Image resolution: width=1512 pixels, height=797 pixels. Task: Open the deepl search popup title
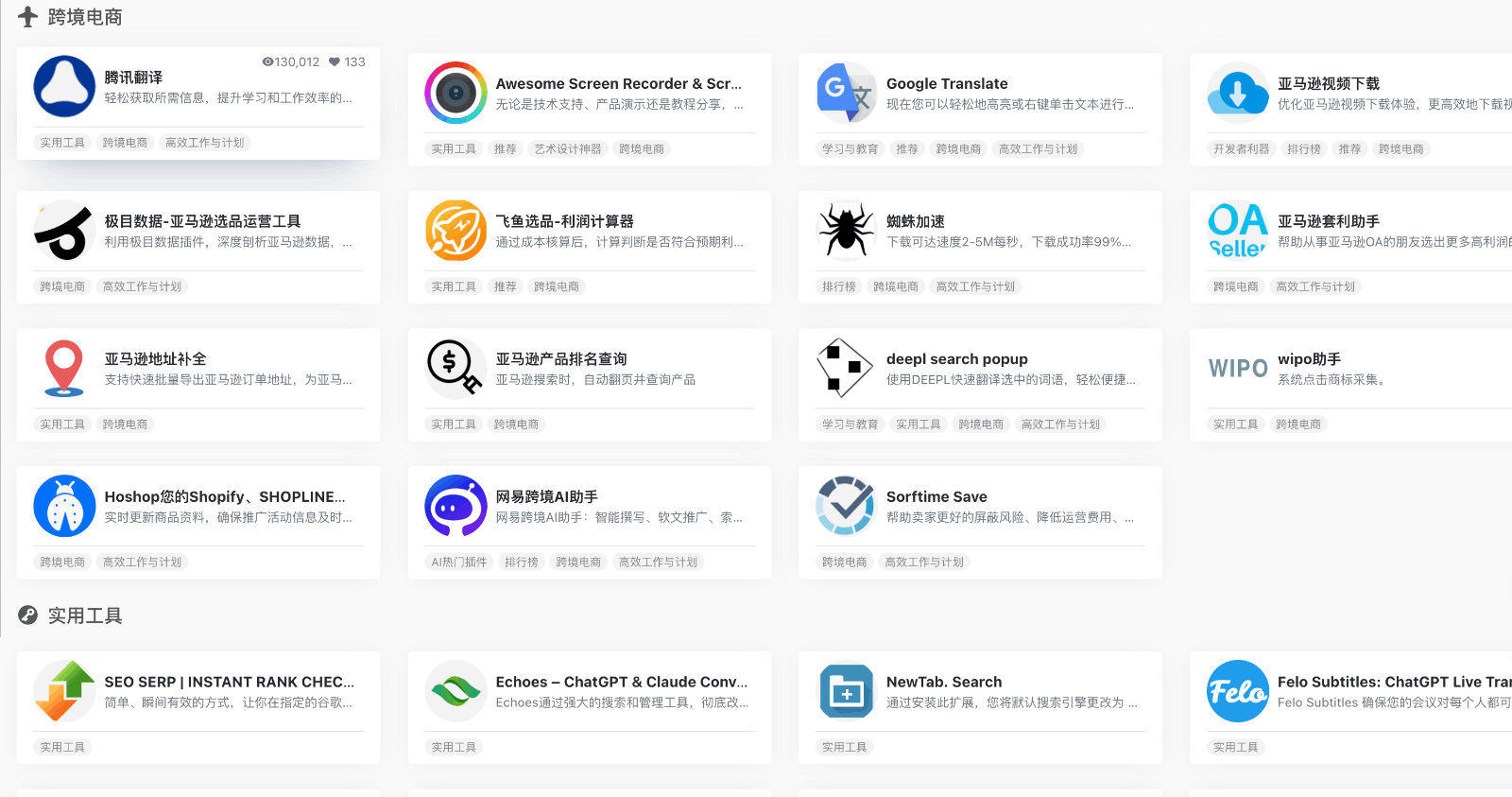pos(956,359)
